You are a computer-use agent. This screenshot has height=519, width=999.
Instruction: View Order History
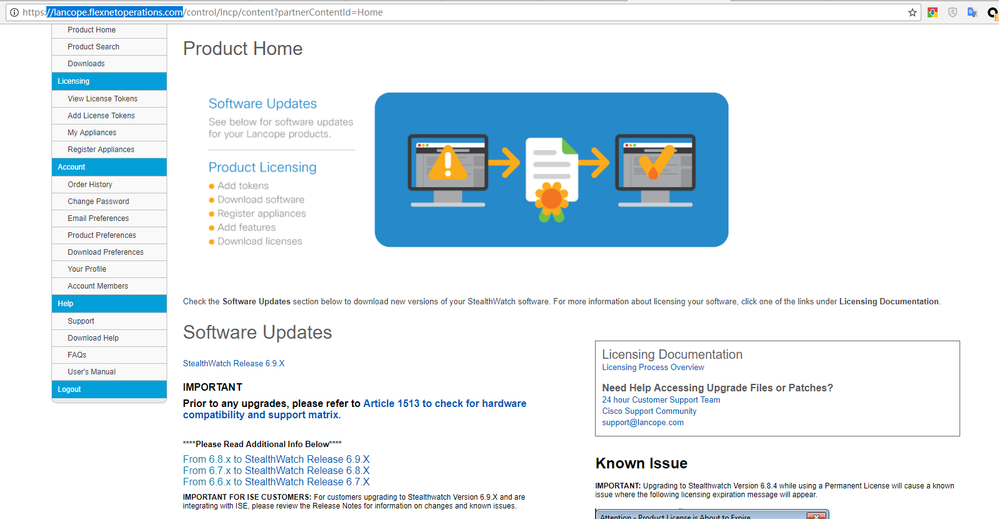(109, 184)
